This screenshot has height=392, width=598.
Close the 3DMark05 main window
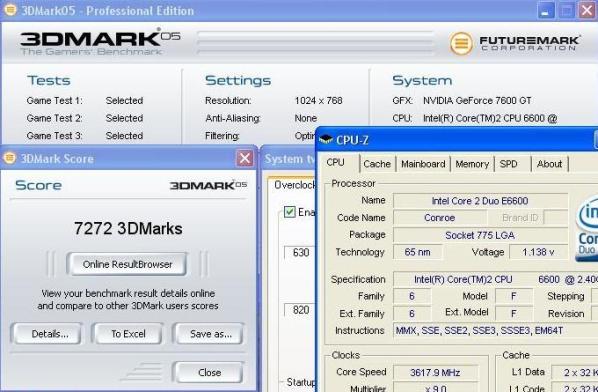click(588, 10)
